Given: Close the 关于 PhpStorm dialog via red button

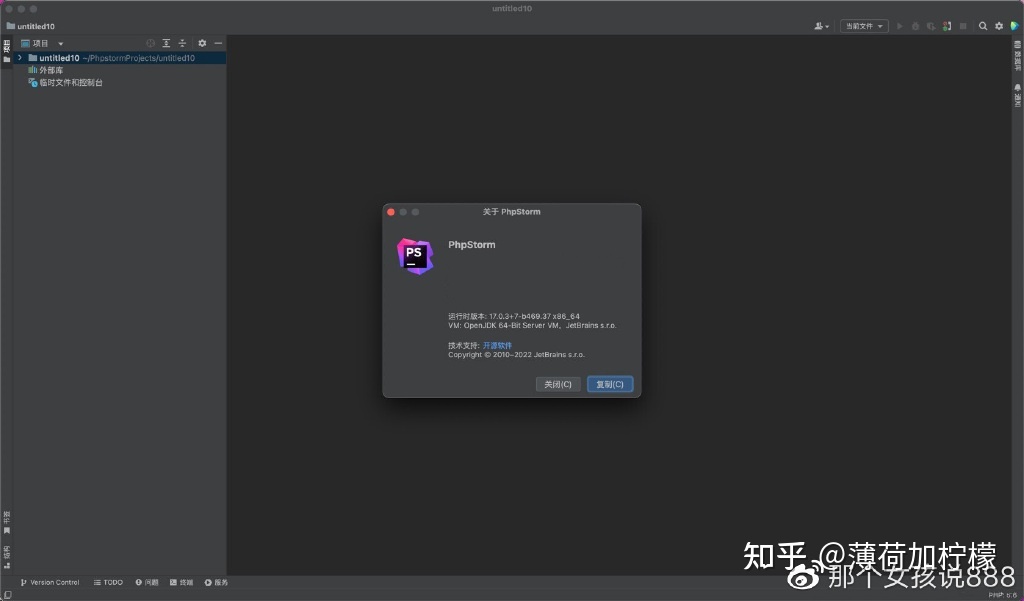Looking at the screenshot, I should click(x=391, y=212).
